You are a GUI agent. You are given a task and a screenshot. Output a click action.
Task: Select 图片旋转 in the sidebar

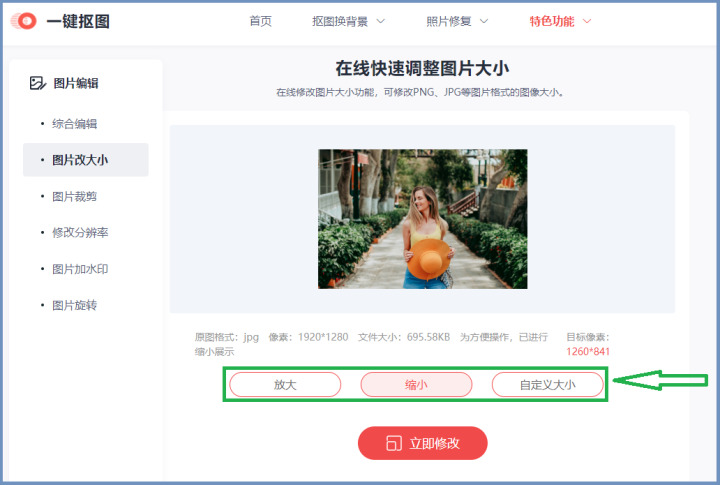click(x=74, y=305)
